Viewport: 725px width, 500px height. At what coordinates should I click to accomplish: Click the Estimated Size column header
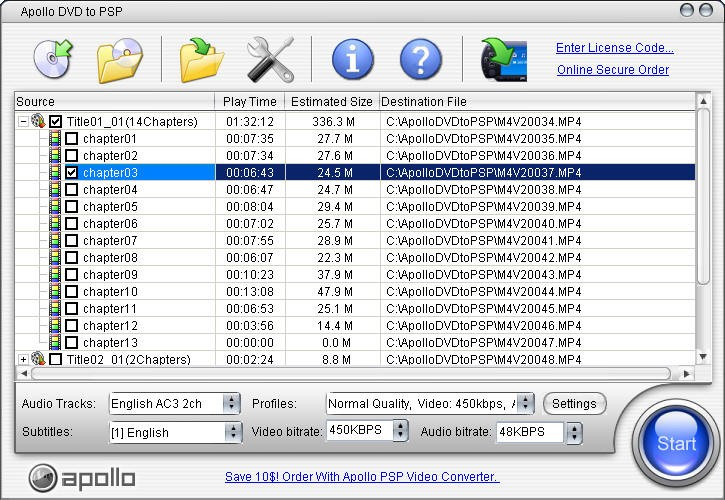point(332,101)
